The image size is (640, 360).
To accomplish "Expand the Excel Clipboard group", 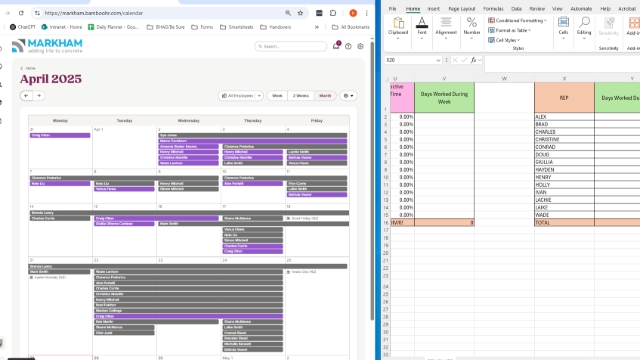I will point(398,38).
